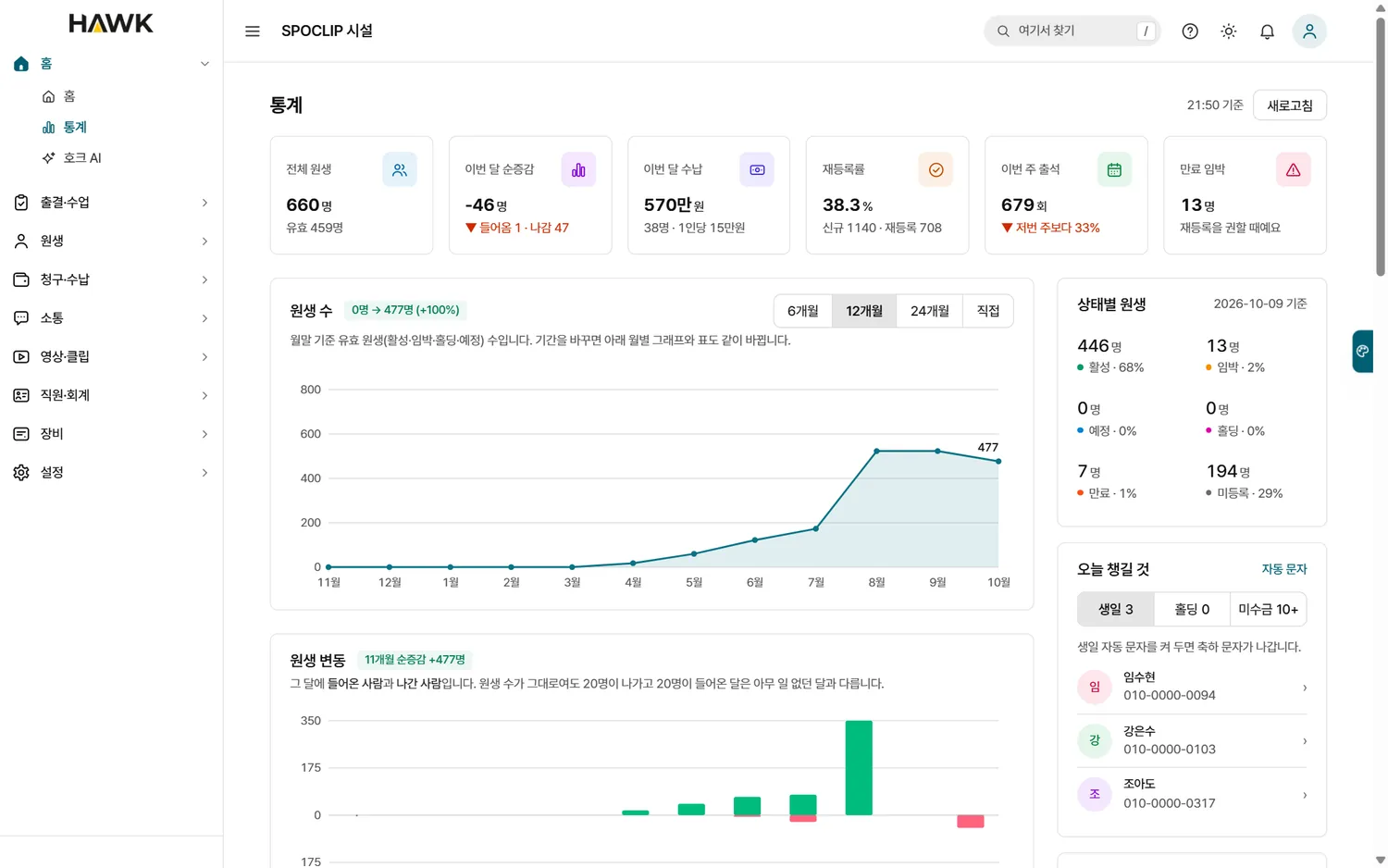Open the 자동 문자 link
The image size is (1388, 868).
tap(1284, 569)
